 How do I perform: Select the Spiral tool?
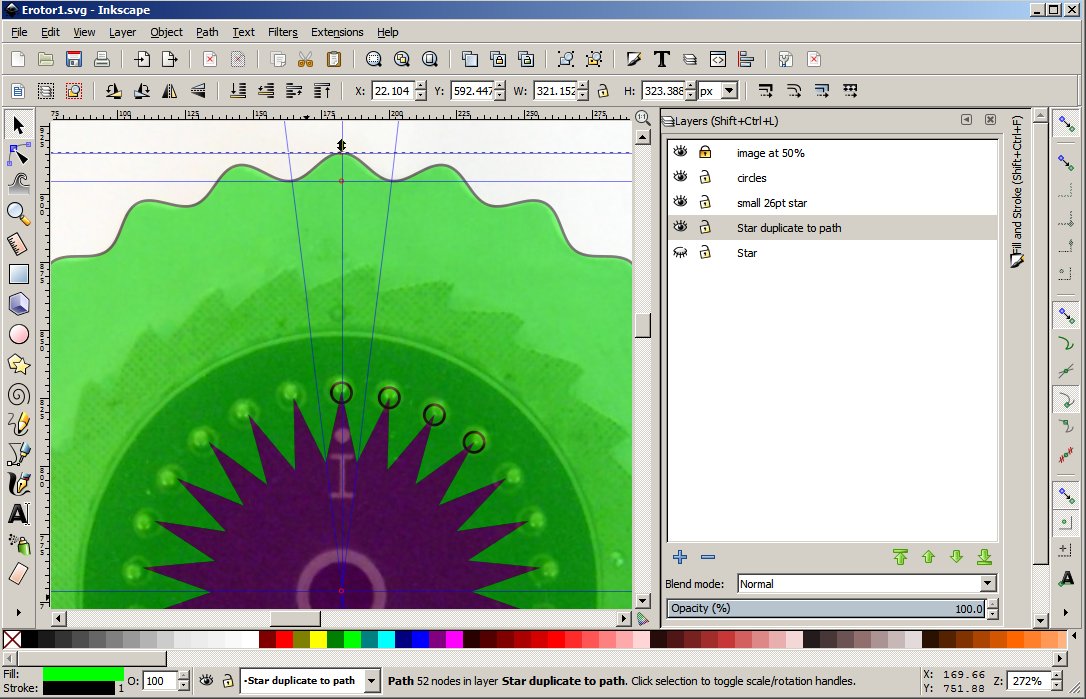click(x=18, y=395)
